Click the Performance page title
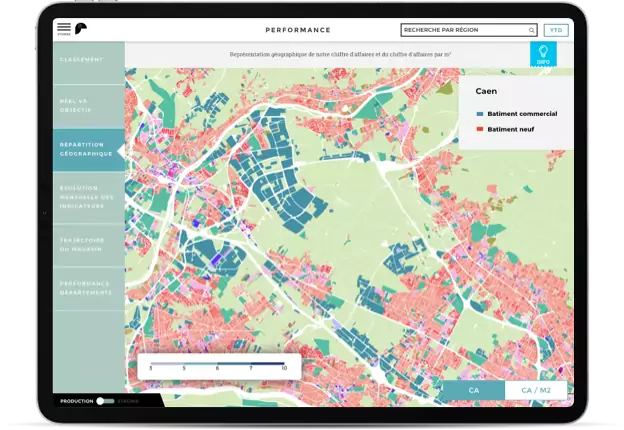624x430 pixels. pyautogui.click(x=297, y=30)
